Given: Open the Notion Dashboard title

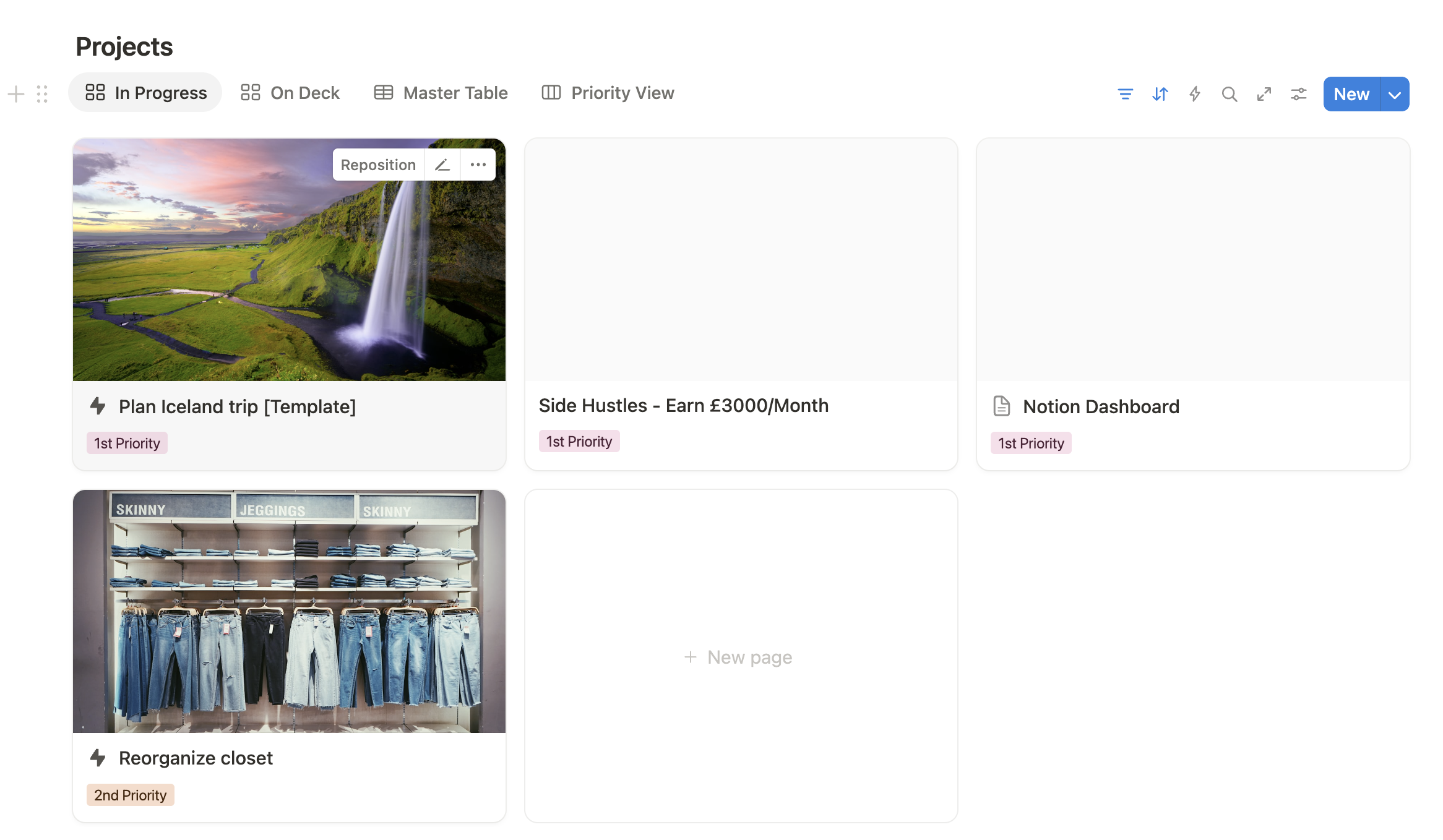Looking at the screenshot, I should click(x=1101, y=406).
